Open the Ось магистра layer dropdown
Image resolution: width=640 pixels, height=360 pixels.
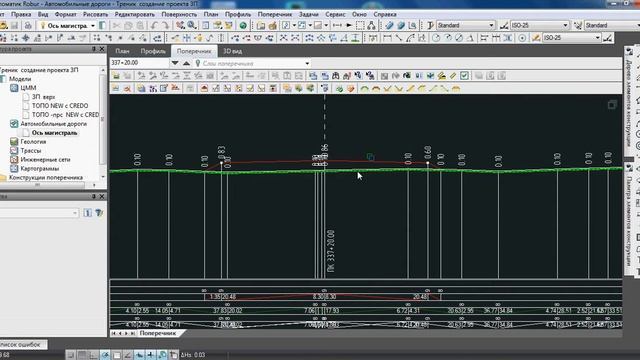coord(93,26)
